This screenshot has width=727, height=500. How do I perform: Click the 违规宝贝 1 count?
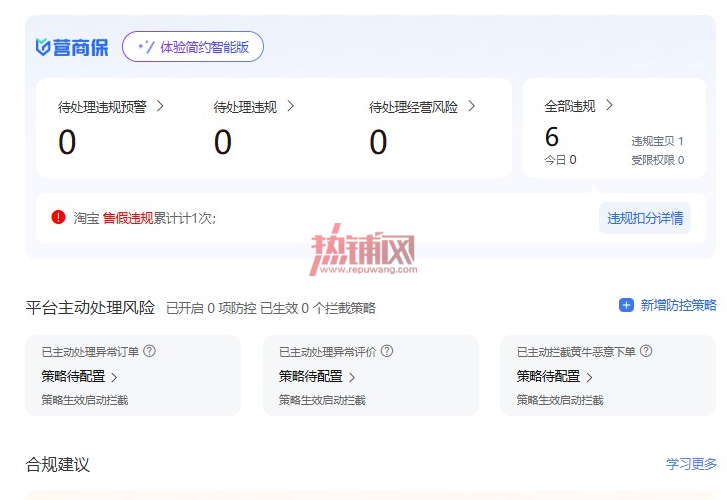coord(657,141)
